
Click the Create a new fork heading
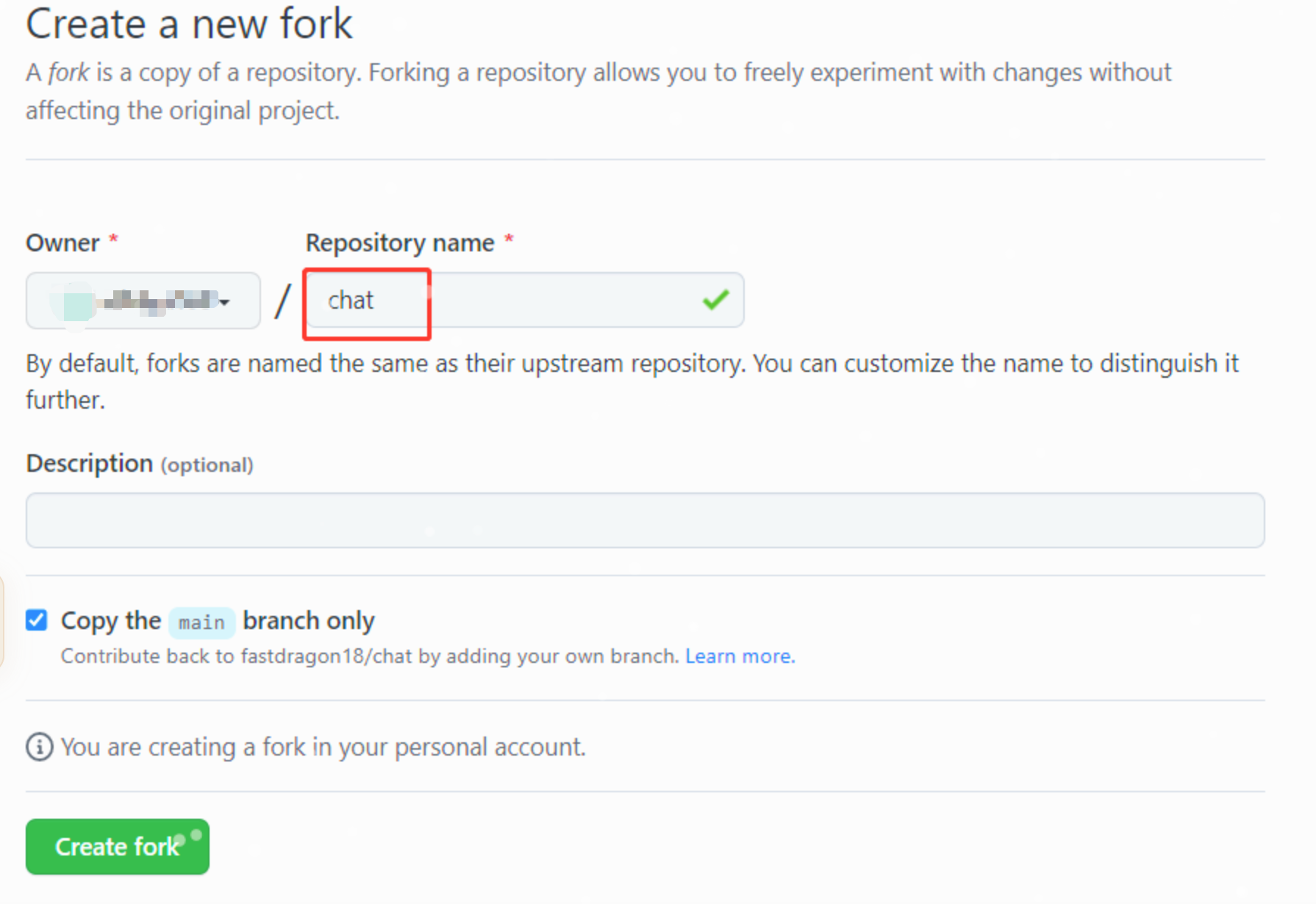tap(189, 24)
